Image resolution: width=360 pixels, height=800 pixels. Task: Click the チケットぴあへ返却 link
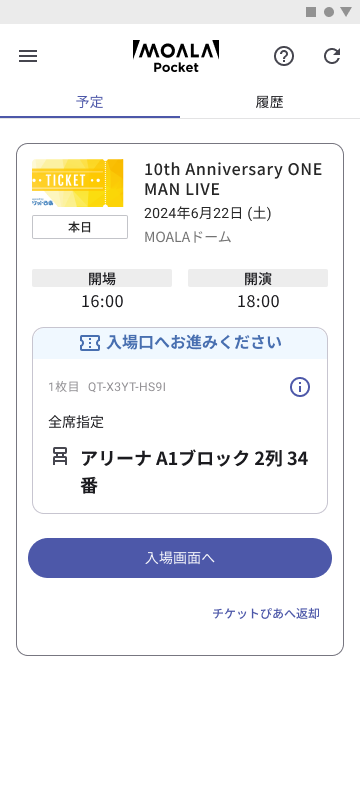point(266,613)
